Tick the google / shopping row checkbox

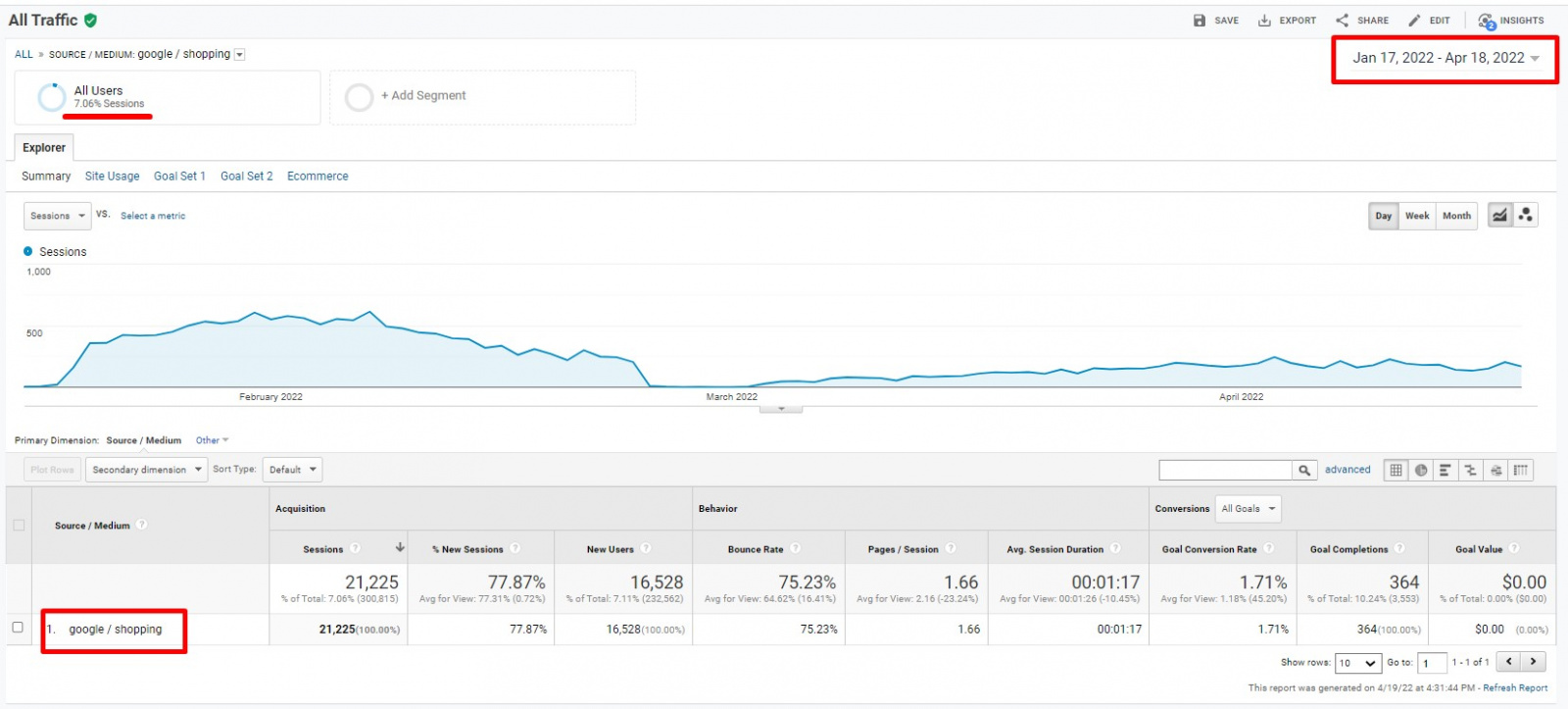[x=18, y=628]
